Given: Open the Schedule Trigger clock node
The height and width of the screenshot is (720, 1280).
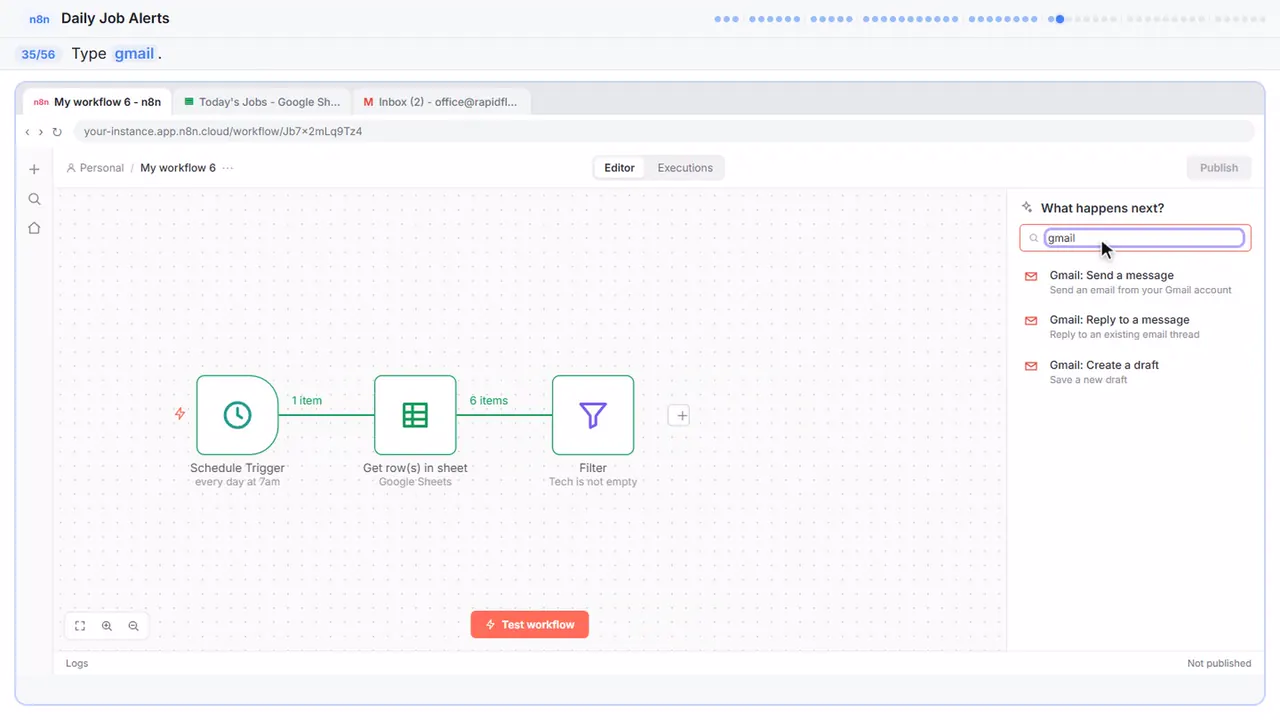Looking at the screenshot, I should (x=237, y=415).
